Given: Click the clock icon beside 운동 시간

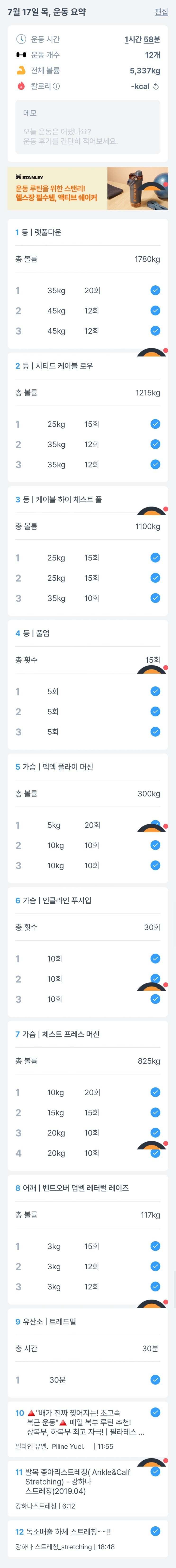Looking at the screenshot, I should 21,39.
